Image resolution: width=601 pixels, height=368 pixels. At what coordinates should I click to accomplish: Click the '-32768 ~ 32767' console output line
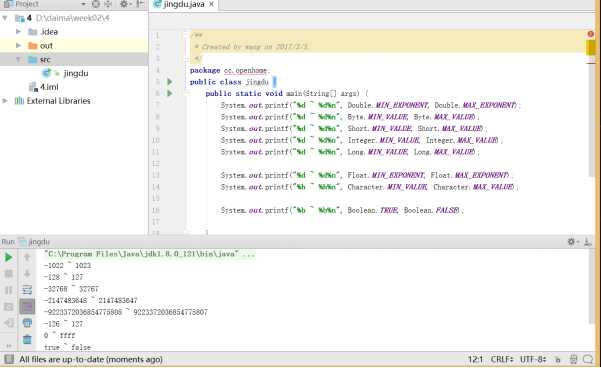coord(72,289)
